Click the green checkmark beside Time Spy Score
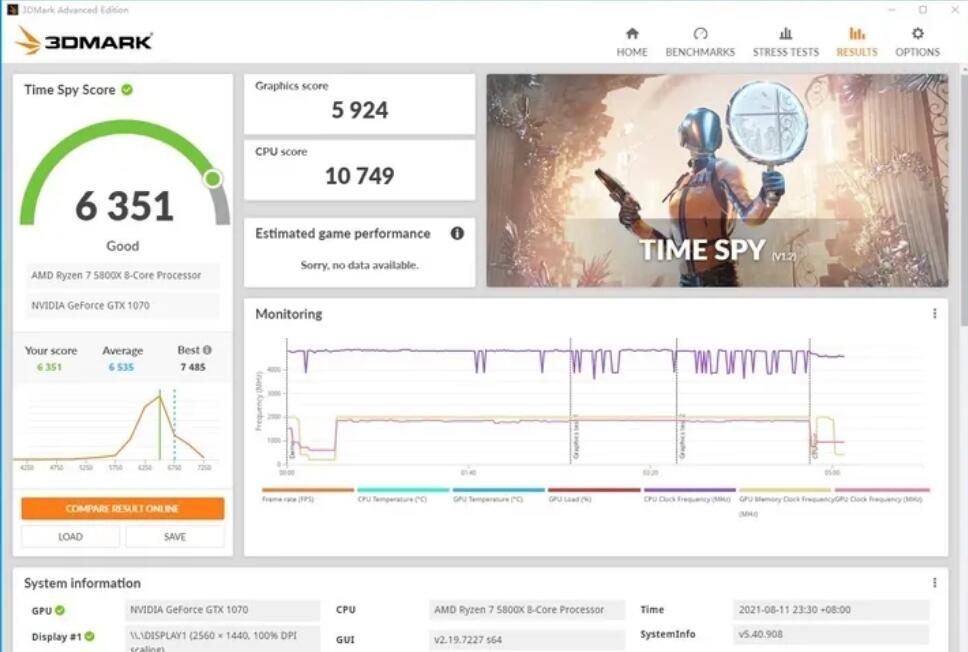The height and width of the screenshot is (652, 968). tap(126, 89)
